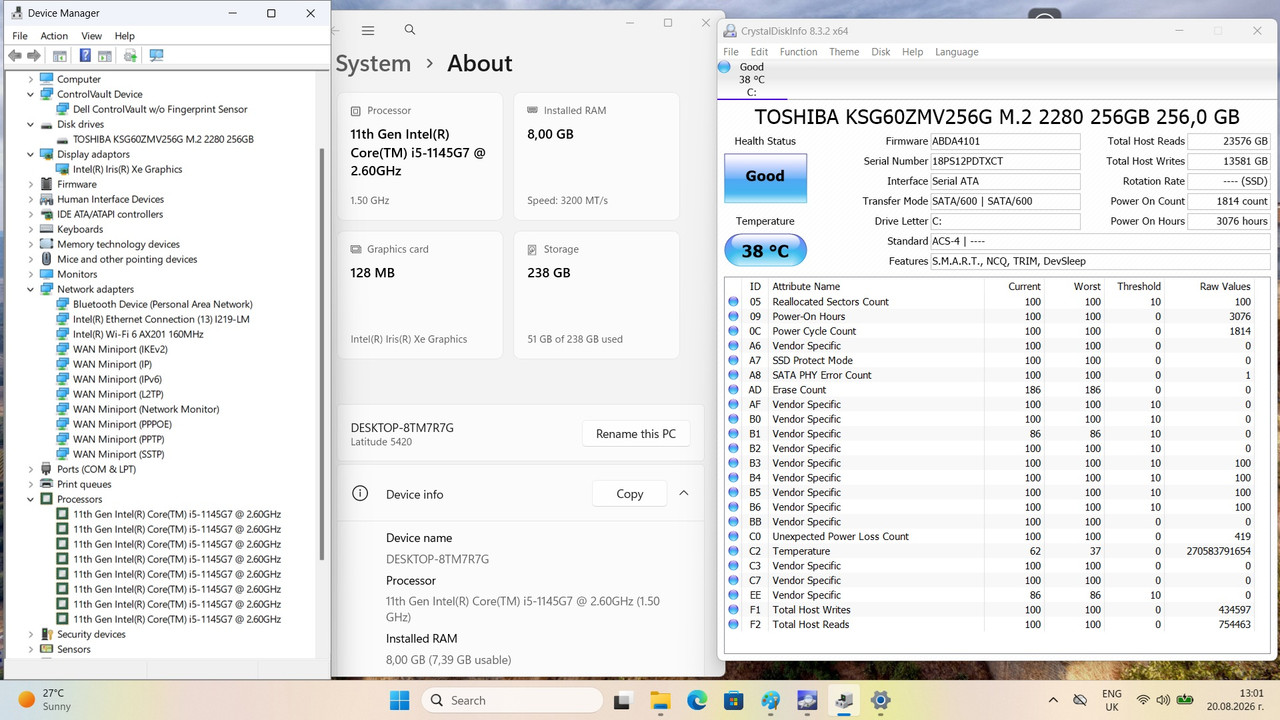Select the Reallocated Sectors Count row

990,302
